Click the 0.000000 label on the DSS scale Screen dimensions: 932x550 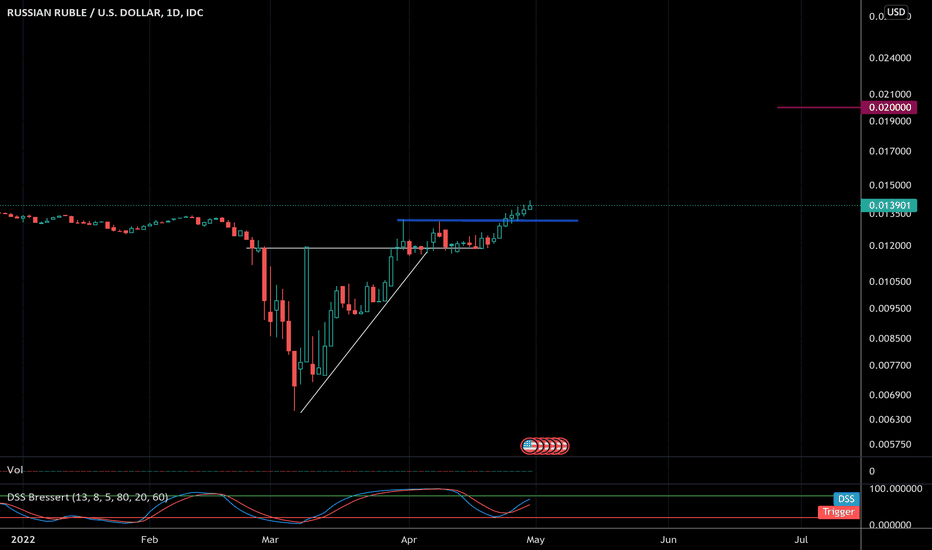[890, 524]
